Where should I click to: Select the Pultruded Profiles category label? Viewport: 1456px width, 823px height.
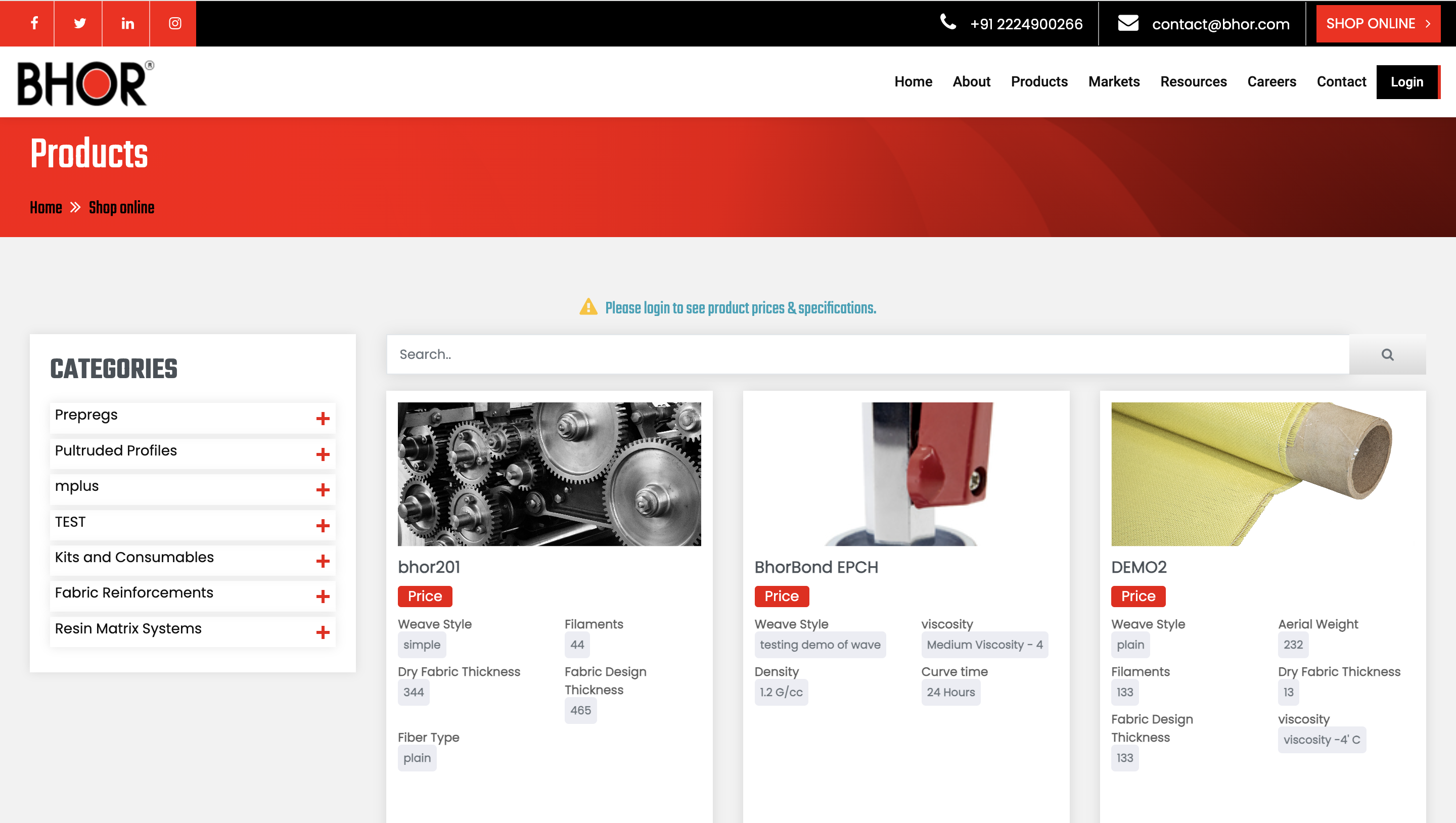click(116, 450)
